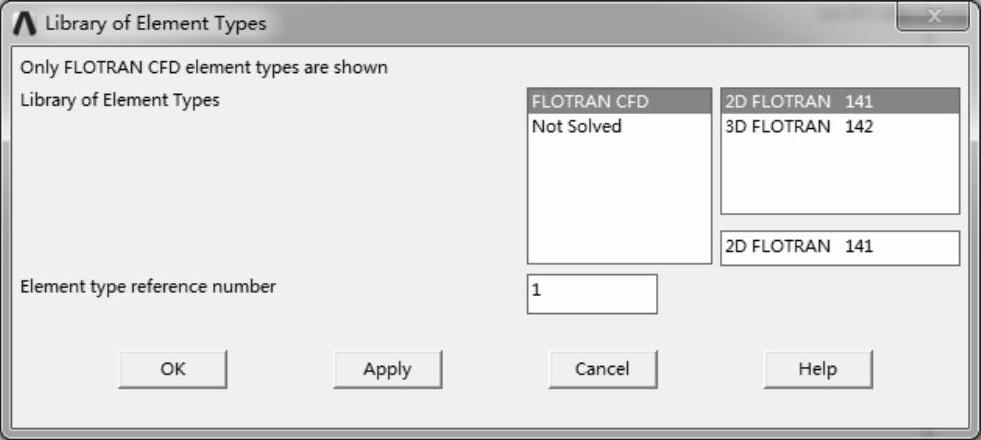The image size is (981, 440).
Task: Click the Apply button
Action: (387, 369)
